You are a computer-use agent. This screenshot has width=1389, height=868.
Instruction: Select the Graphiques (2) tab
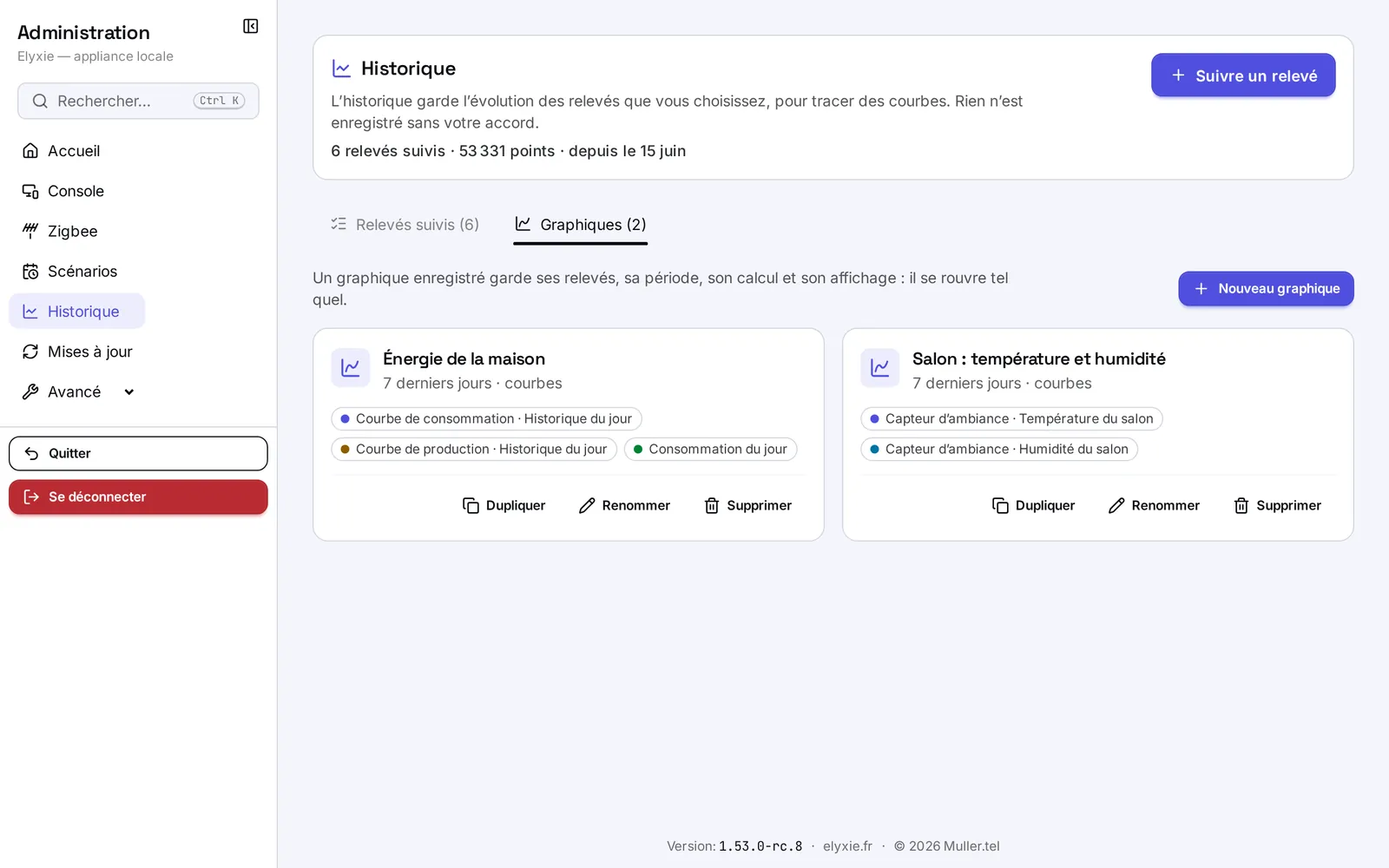pos(580,225)
